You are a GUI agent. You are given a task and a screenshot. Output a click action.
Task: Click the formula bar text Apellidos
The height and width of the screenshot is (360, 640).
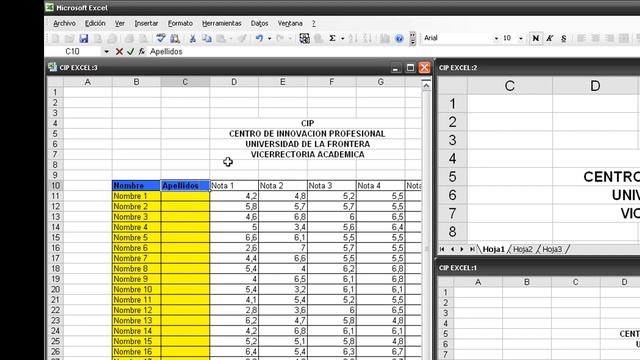click(x=166, y=51)
